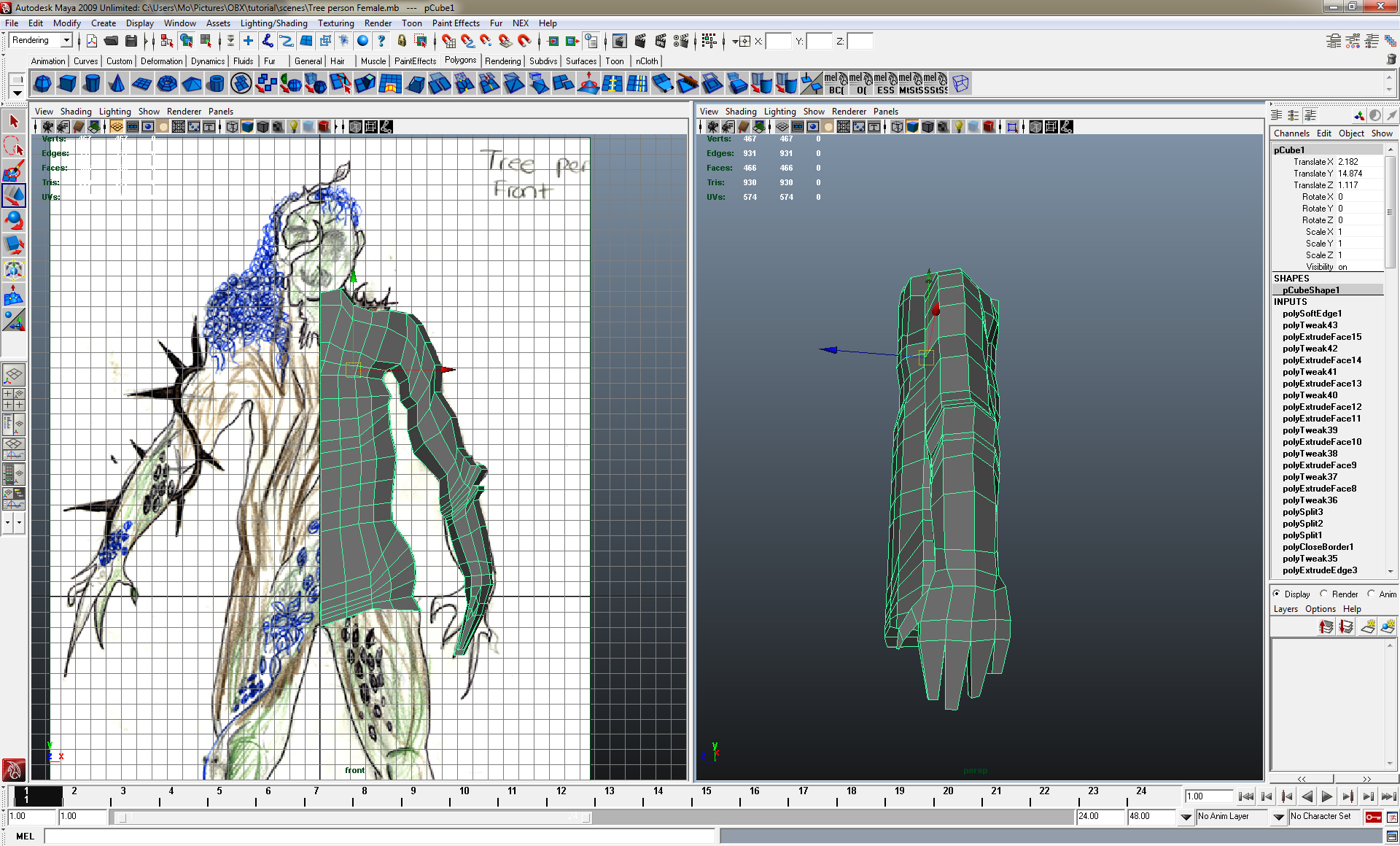Create a polygon cylinder from the shelf
The width and height of the screenshot is (1400, 846).
[92, 84]
